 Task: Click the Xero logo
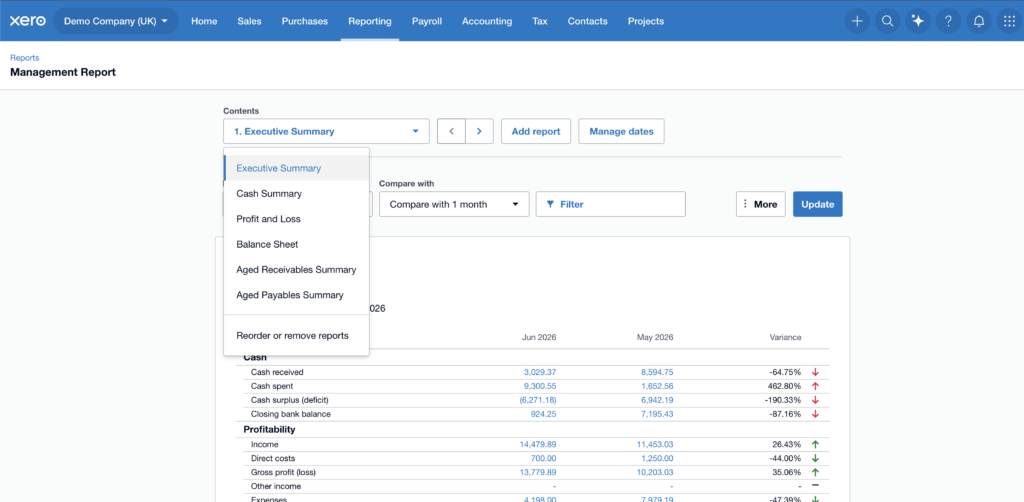coord(27,21)
